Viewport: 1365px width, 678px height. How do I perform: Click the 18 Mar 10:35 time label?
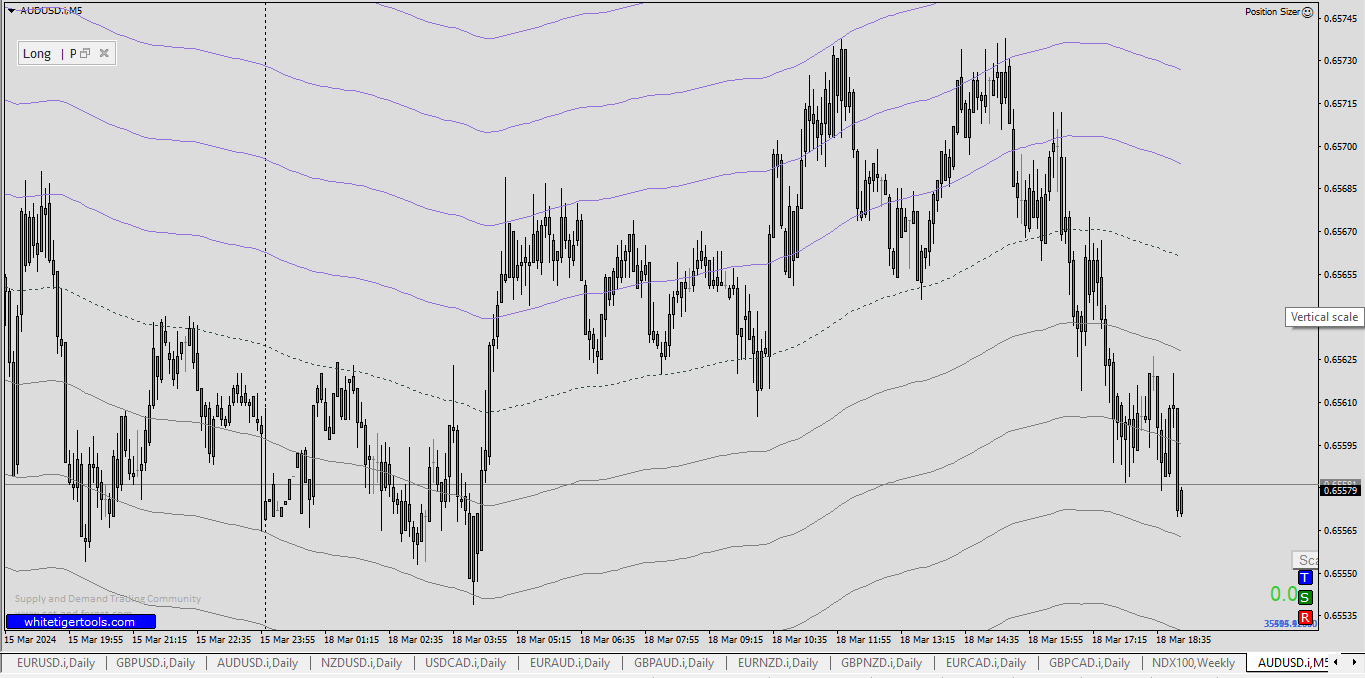801,639
